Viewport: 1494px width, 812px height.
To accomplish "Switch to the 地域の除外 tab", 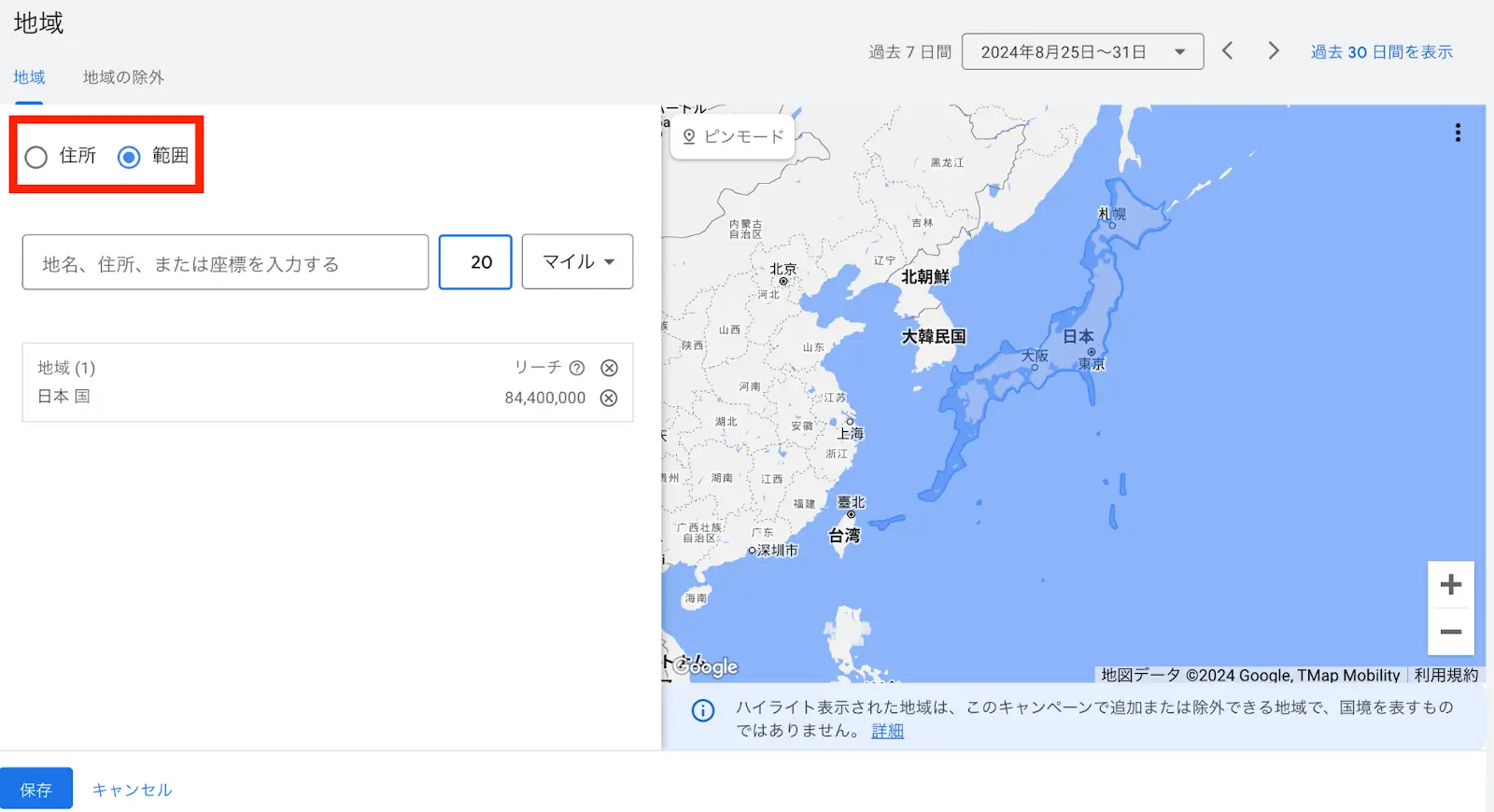I will coord(123,77).
